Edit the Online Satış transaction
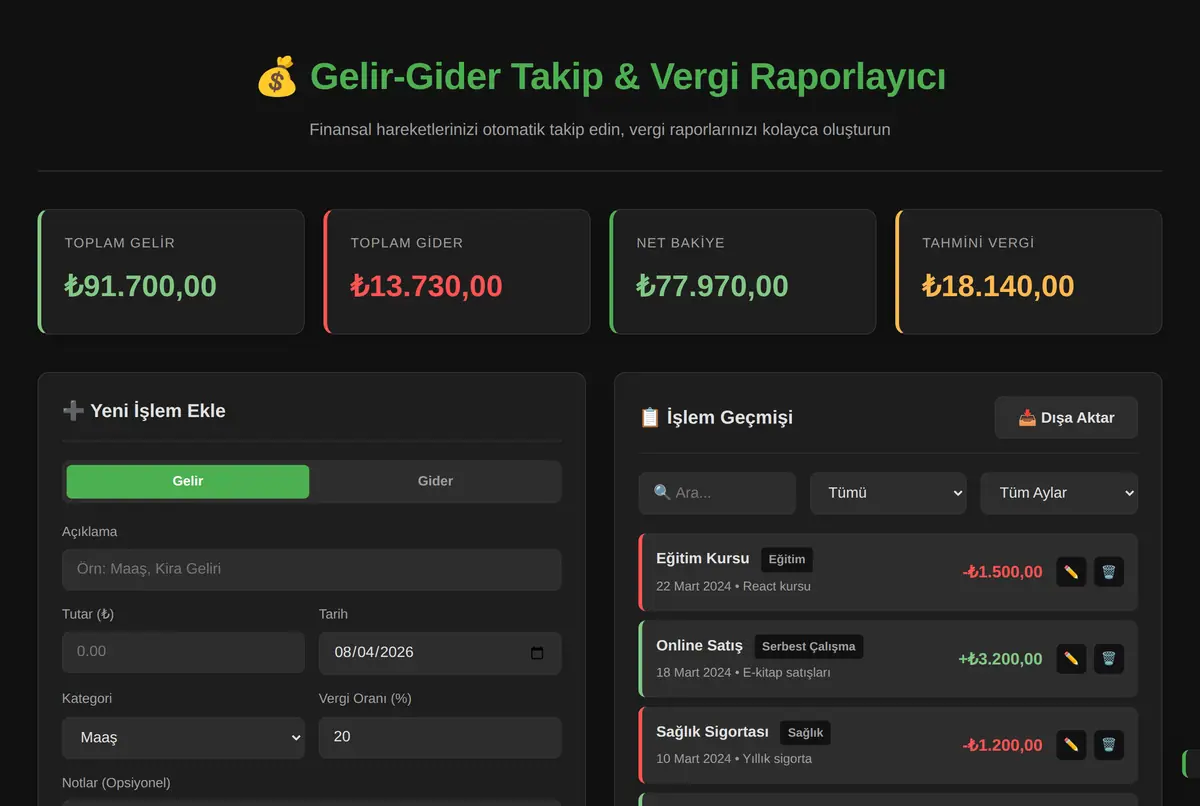1200x806 pixels. pyautogui.click(x=1071, y=659)
